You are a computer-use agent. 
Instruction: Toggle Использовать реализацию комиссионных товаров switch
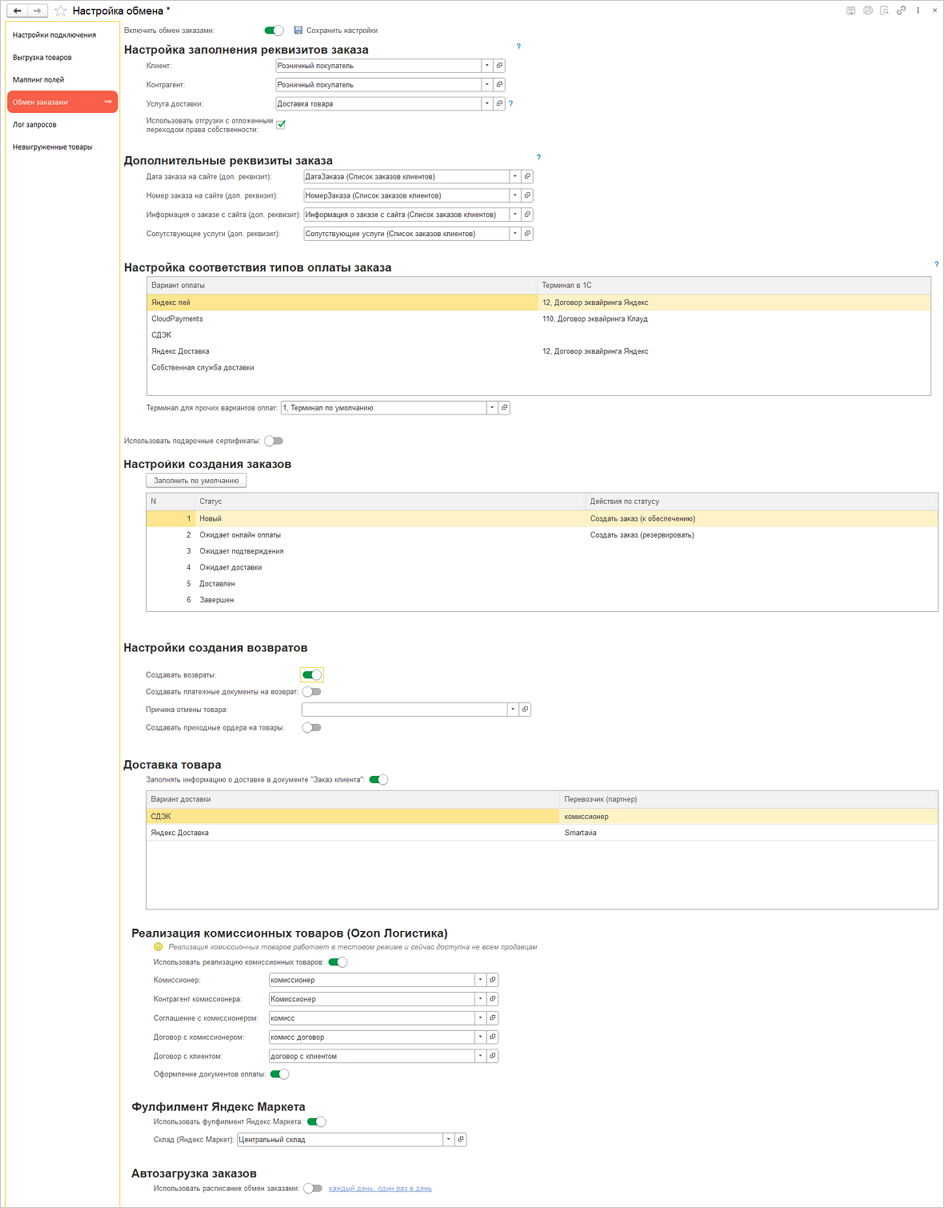338,962
